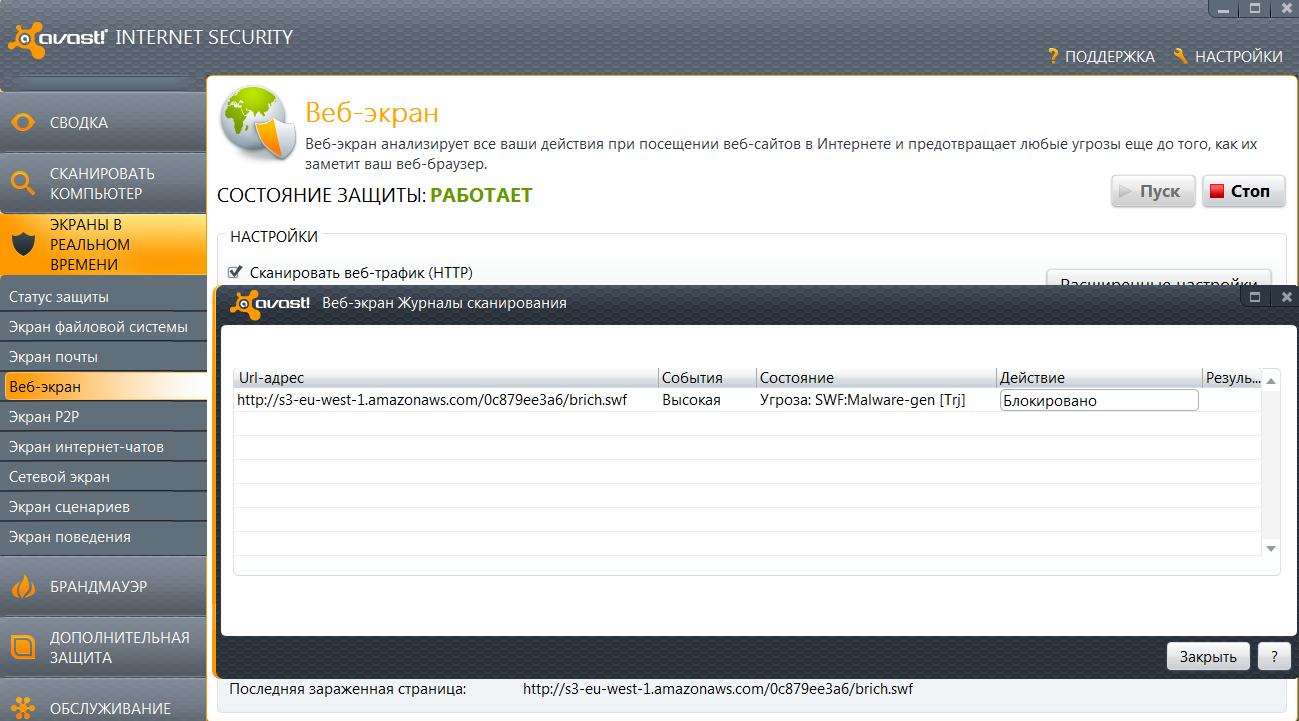
Task: Open Настройки via wrench icon
Action: [x=1180, y=57]
